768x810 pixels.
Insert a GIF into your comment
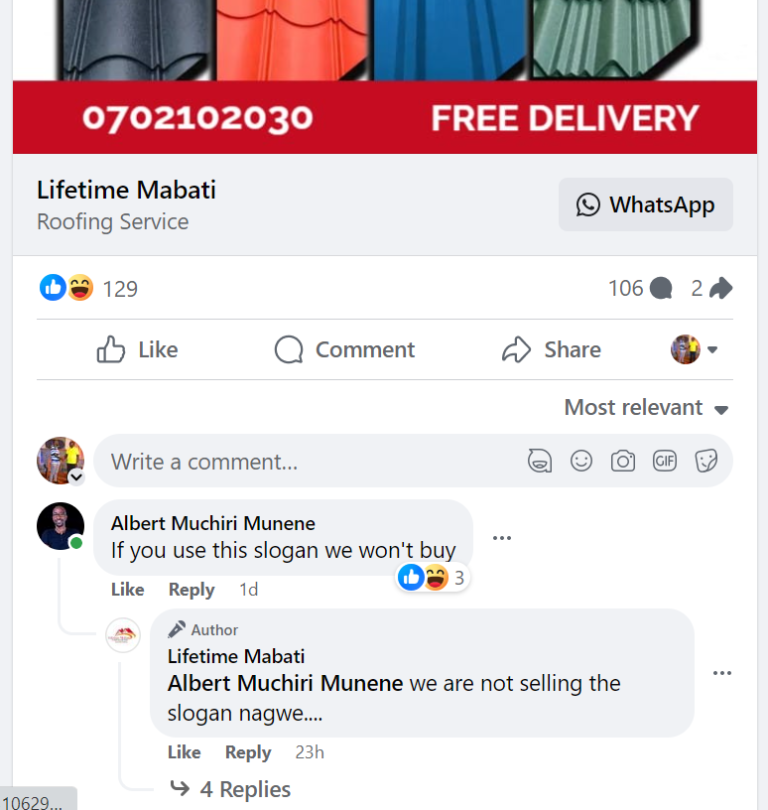pyautogui.click(x=664, y=461)
